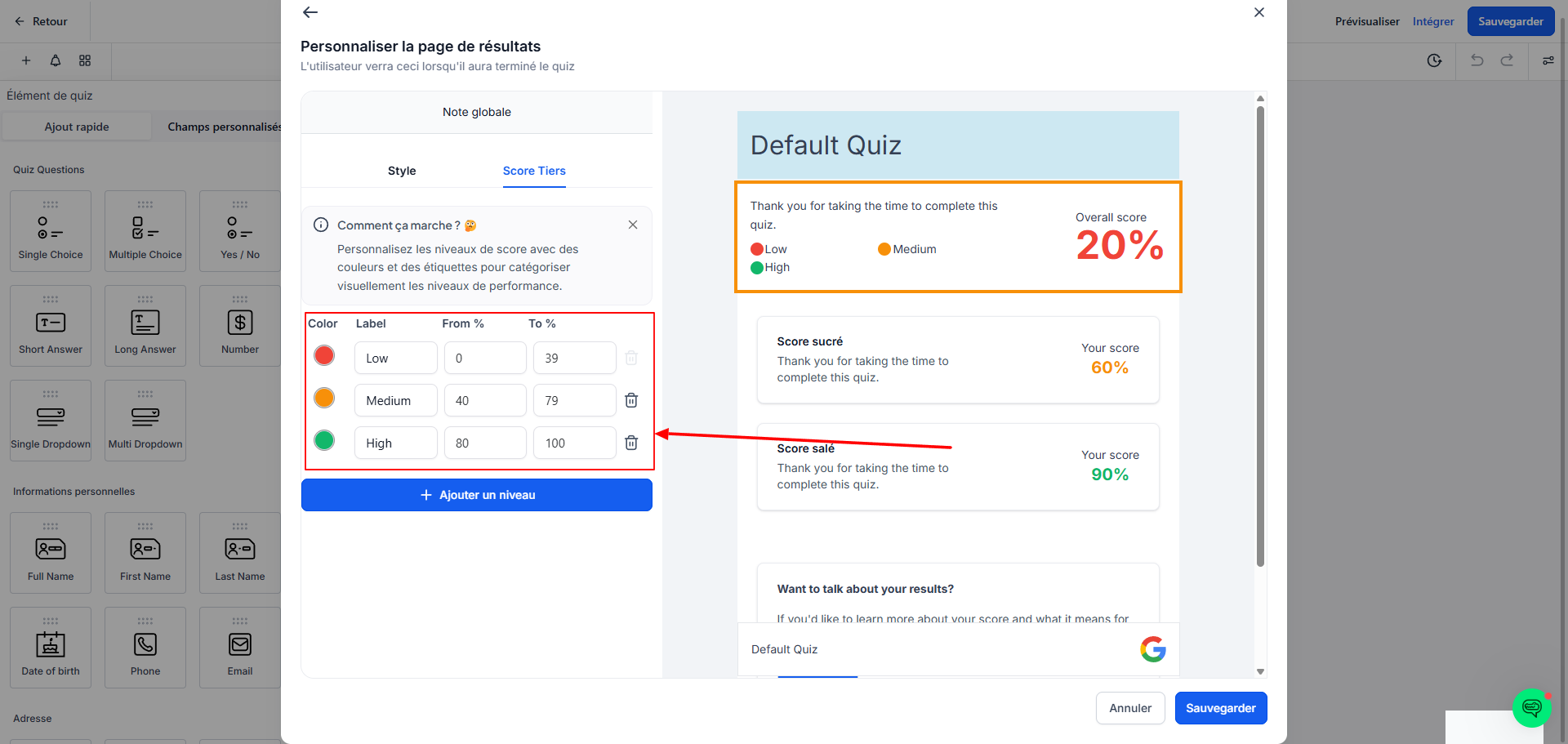Click the 'Ajouter un niveau' button
This screenshot has width=1568, height=744.
point(477,495)
